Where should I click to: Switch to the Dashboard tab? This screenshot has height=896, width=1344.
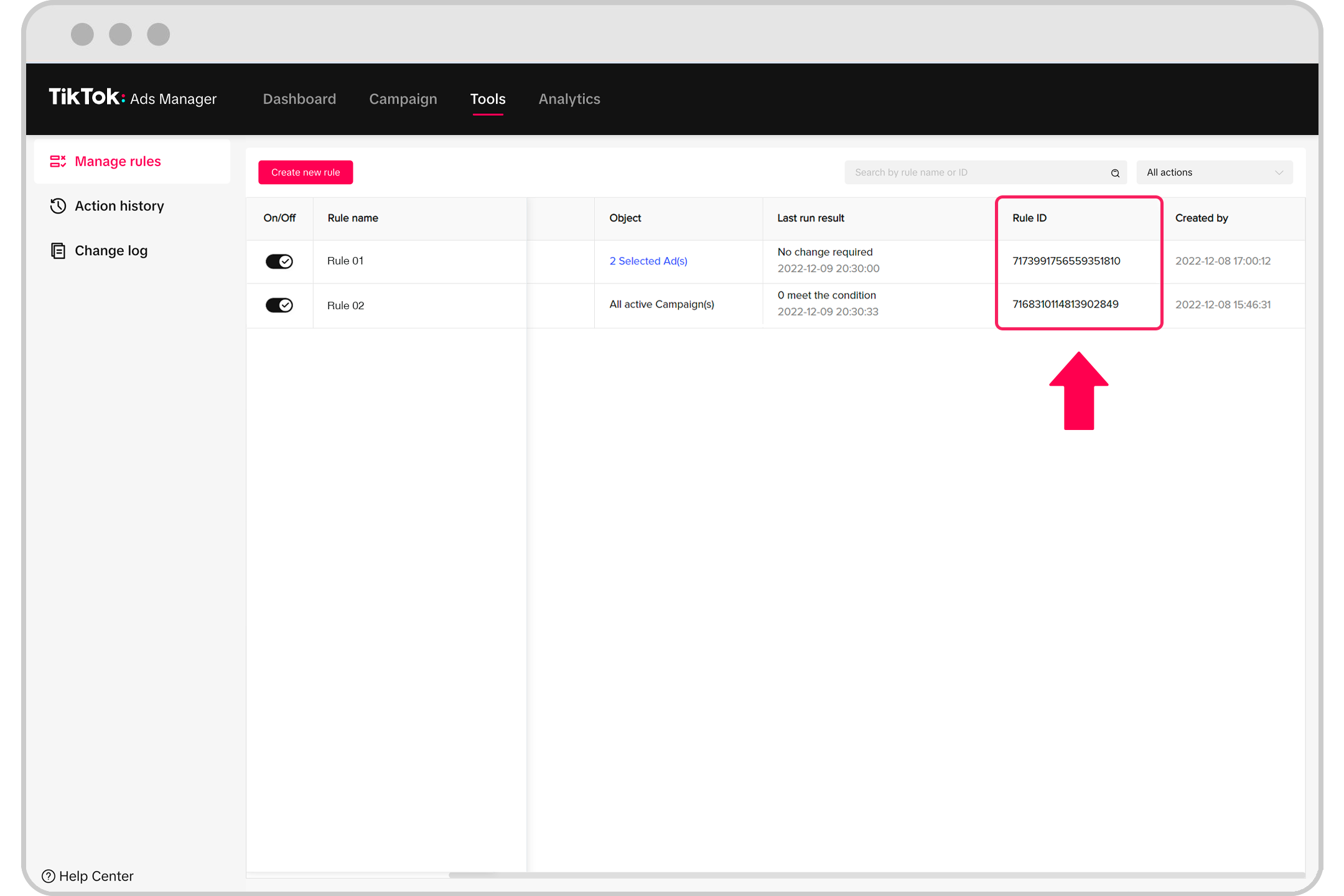[299, 99]
